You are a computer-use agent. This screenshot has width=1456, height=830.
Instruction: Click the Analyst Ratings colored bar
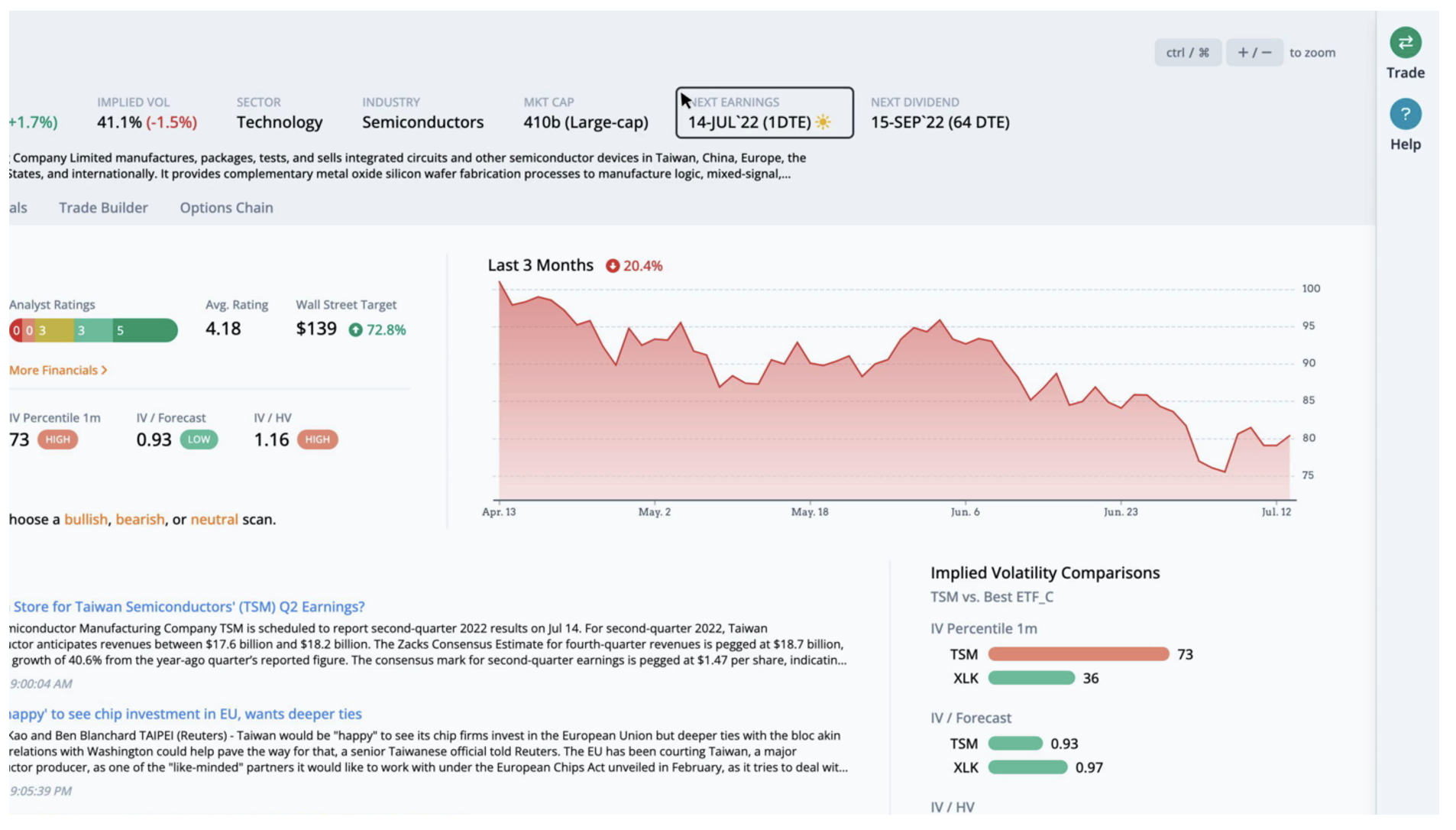pos(93,330)
